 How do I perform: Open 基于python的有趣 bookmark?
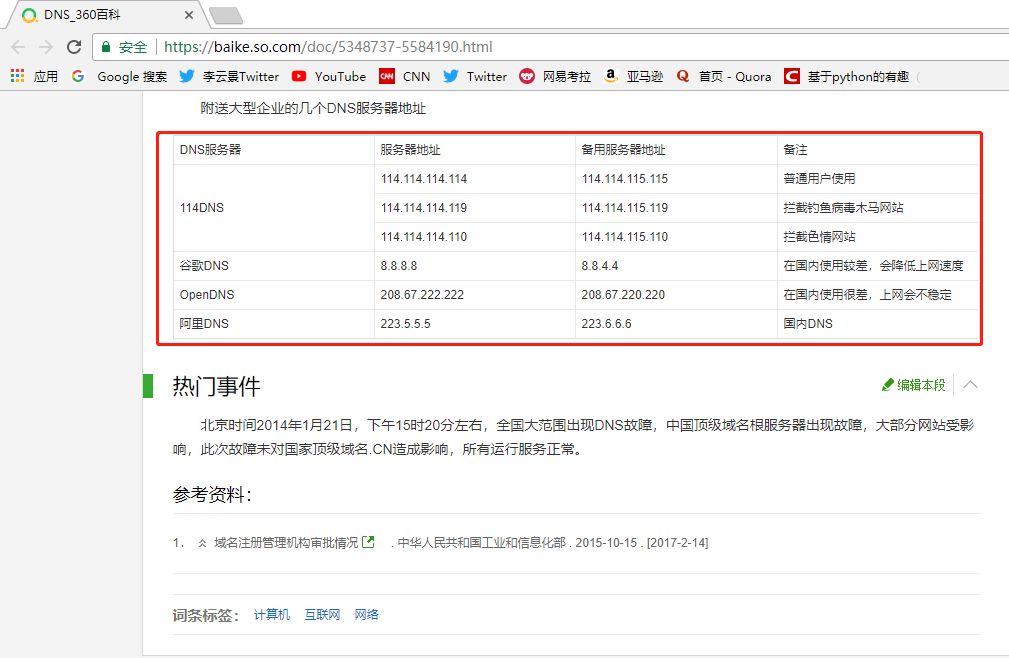point(847,77)
